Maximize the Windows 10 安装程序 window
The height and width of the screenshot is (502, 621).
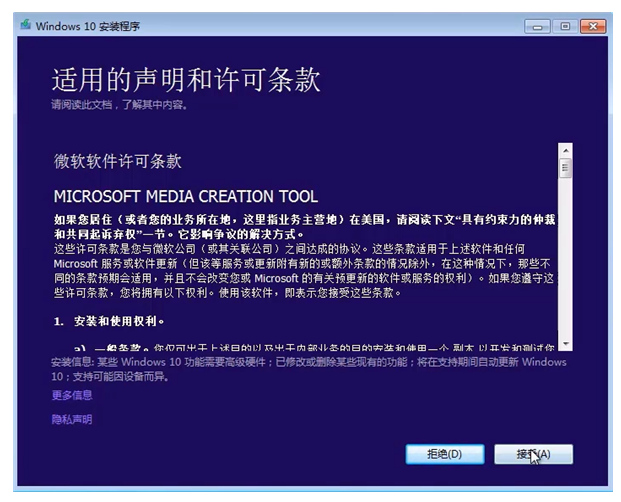pyautogui.click(x=565, y=25)
